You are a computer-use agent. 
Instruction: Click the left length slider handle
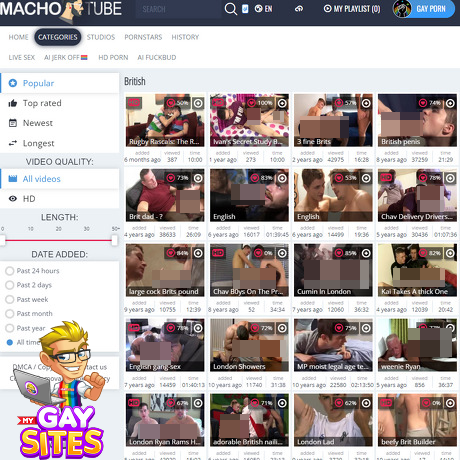tap(2, 240)
